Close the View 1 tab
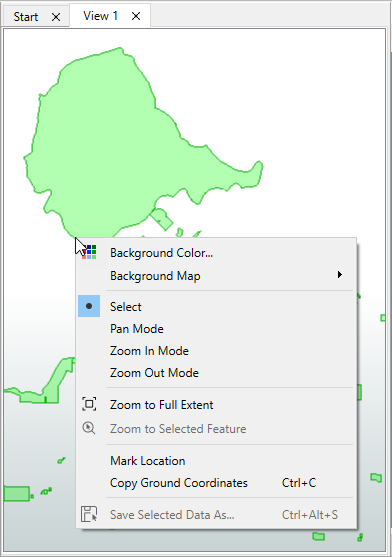Viewport: 392px width, 557px height. [136, 16]
